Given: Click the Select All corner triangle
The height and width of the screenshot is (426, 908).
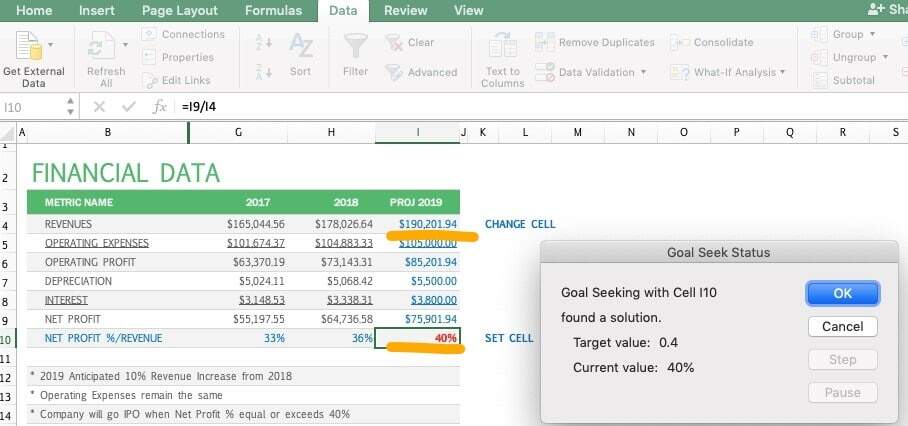Looking at the screenshot, I should [x=8, y=135].
